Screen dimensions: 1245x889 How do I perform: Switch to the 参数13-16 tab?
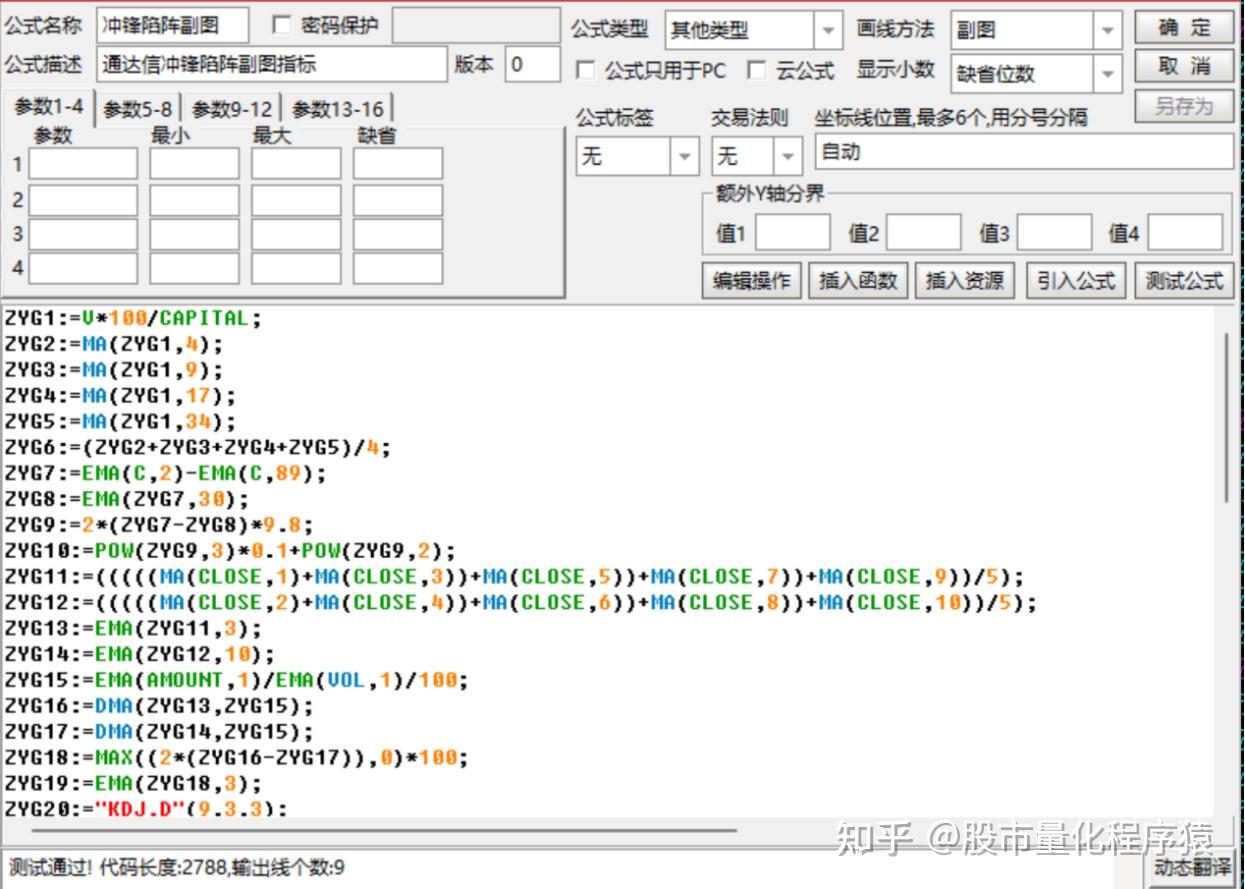337,109
